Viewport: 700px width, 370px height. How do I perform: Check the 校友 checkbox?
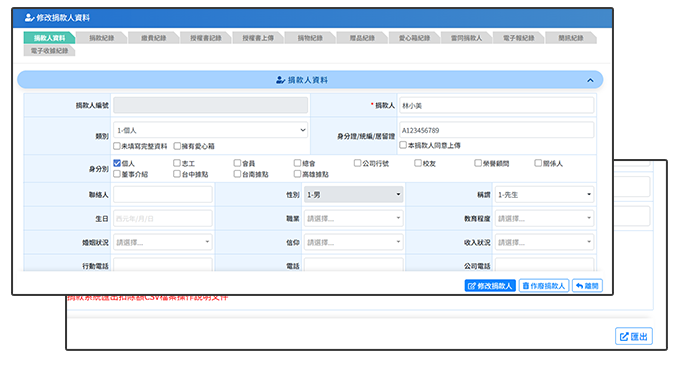tap(418, 163)
